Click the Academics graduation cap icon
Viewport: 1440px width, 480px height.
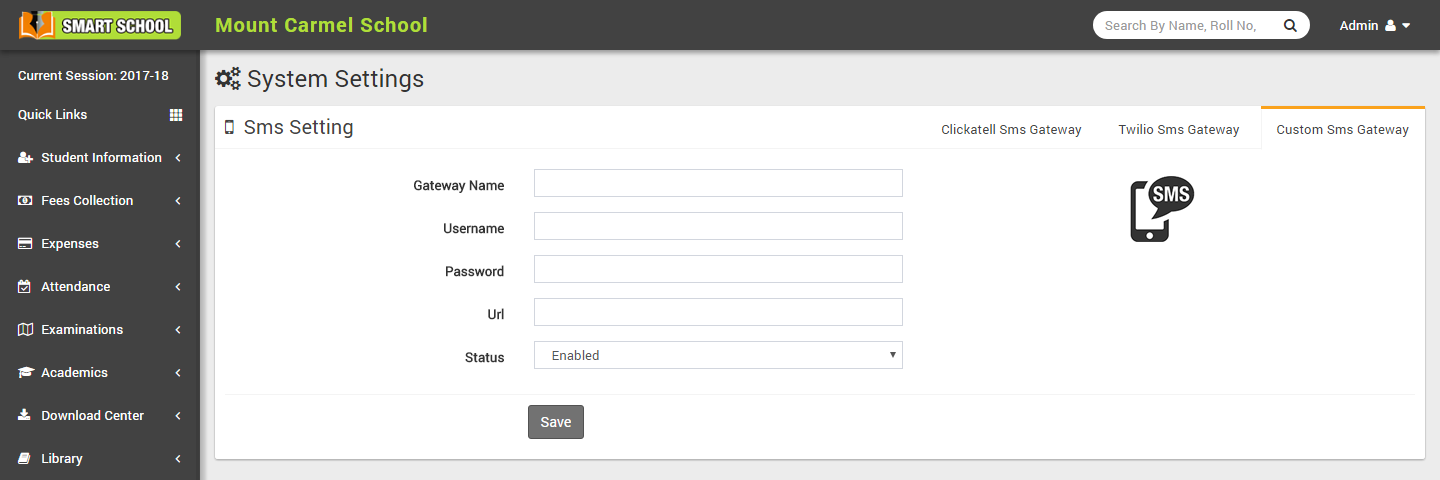tap(25, 373)
